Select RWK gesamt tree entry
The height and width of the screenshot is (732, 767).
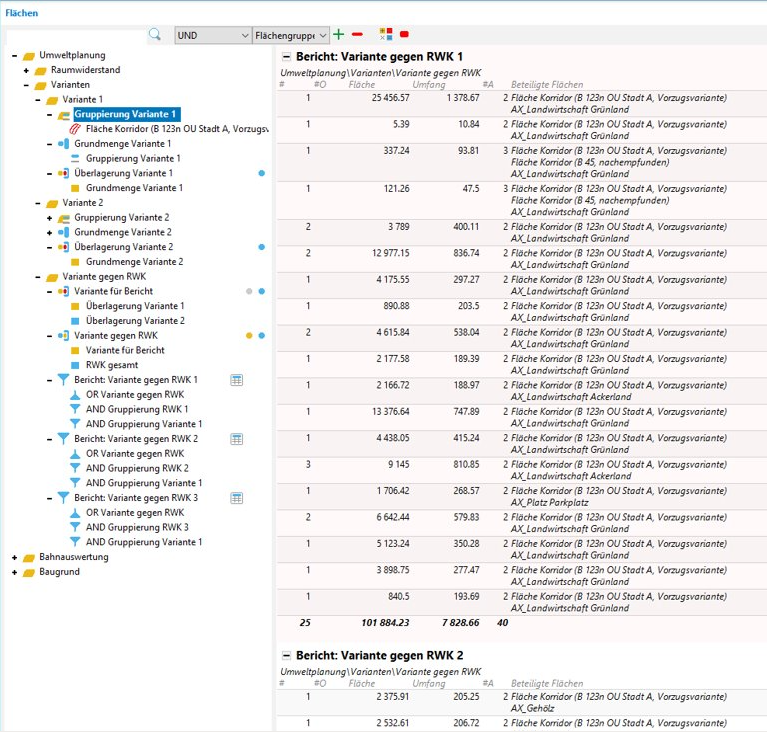click(112, 365)
